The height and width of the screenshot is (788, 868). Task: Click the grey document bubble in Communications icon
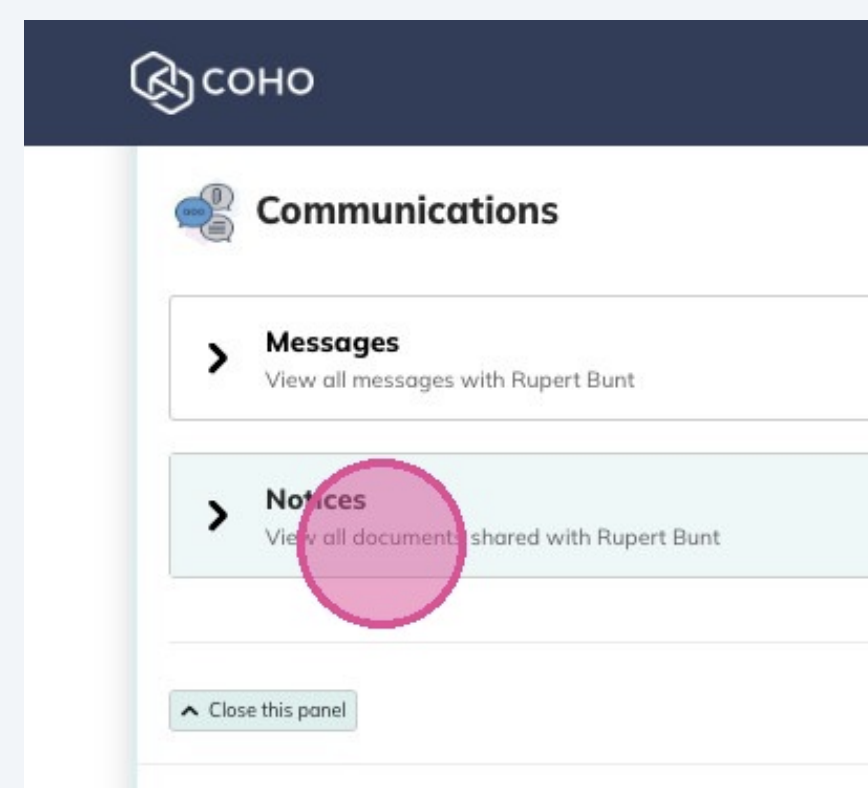point(221,229)
